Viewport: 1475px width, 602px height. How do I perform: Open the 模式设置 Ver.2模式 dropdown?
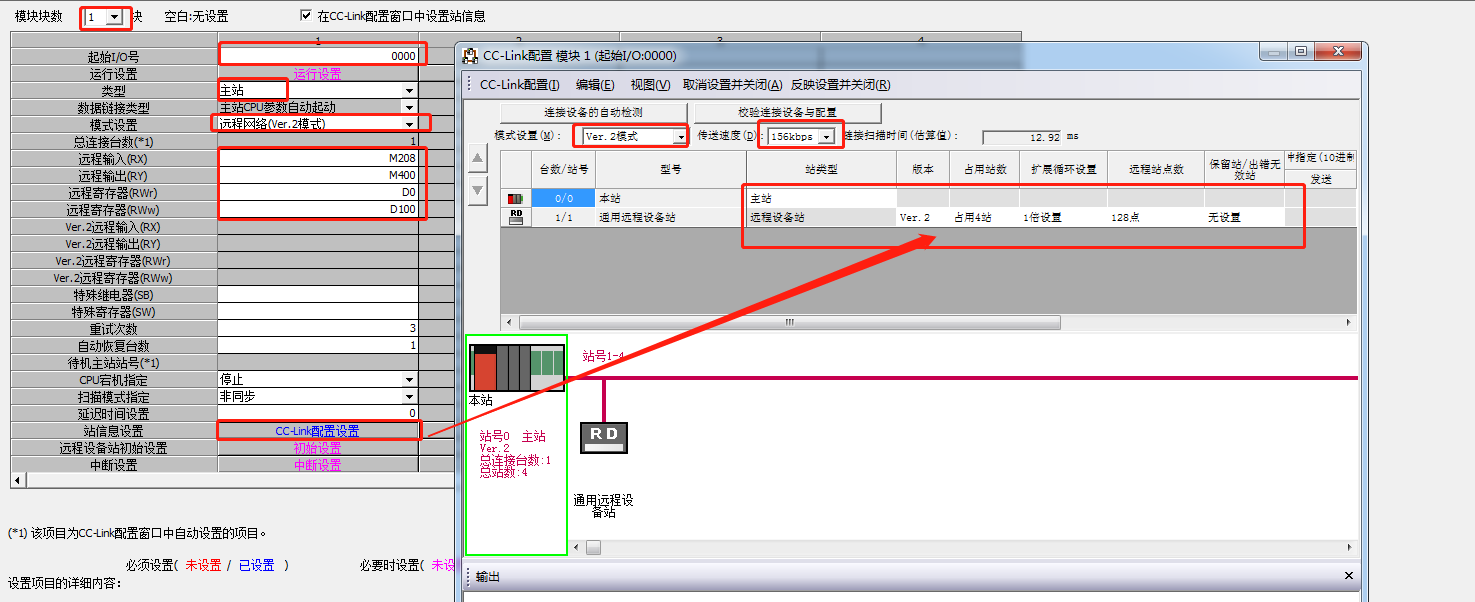tap(681, 137)
